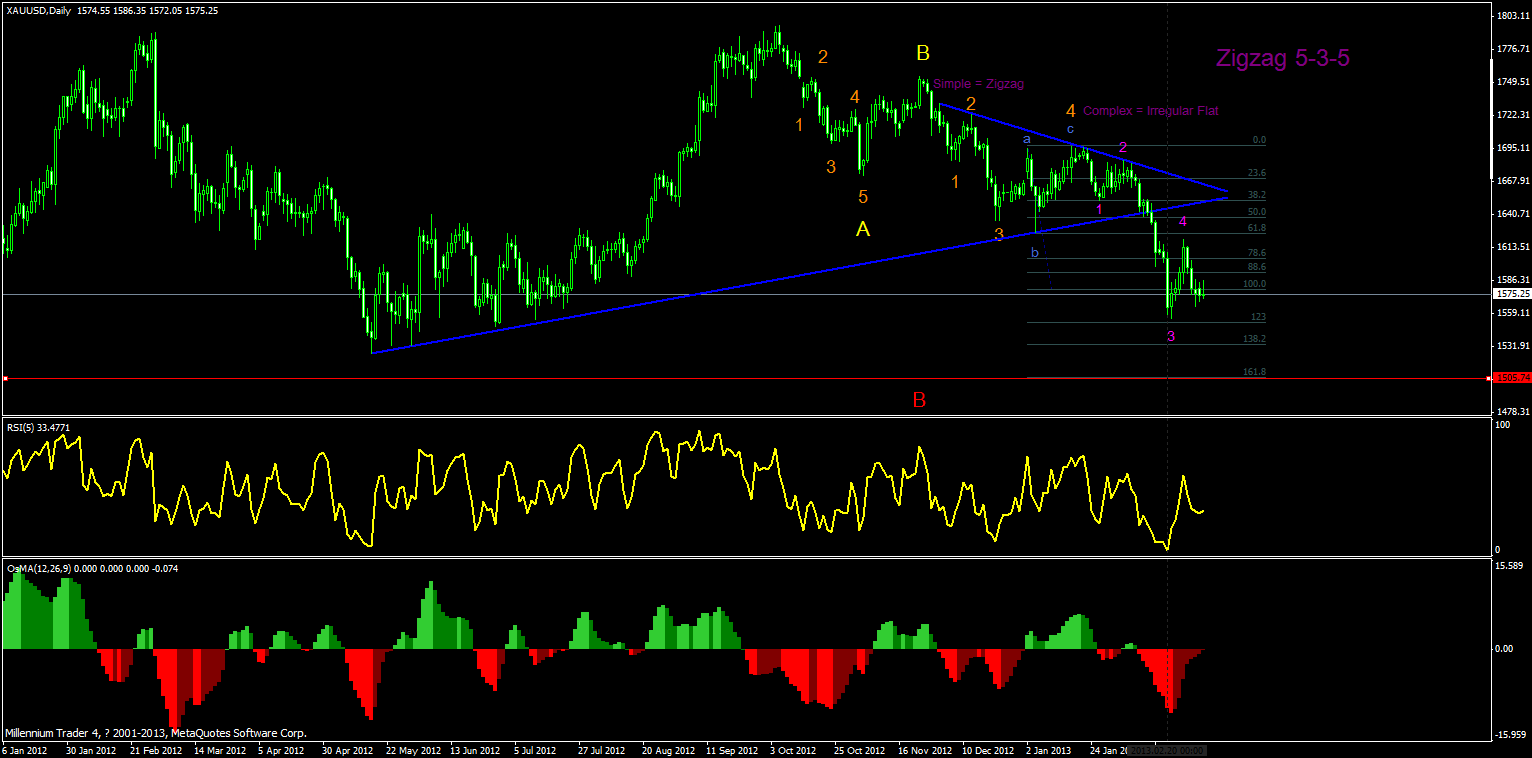Select the purple "Zigzag 5-3-5" title label

point(1283,58)
